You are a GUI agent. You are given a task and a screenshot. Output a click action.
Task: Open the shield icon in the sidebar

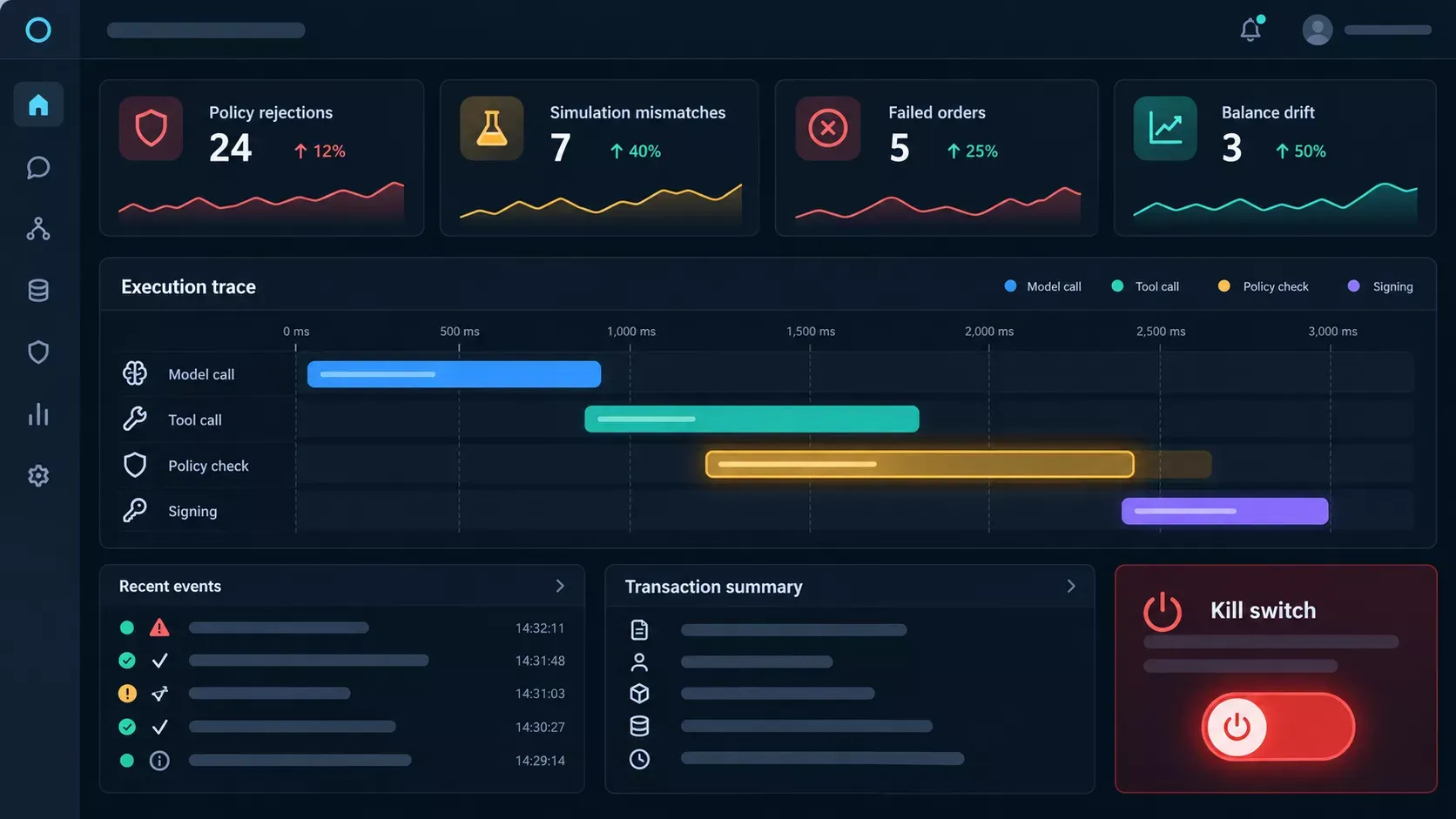[x=38, y=352]
